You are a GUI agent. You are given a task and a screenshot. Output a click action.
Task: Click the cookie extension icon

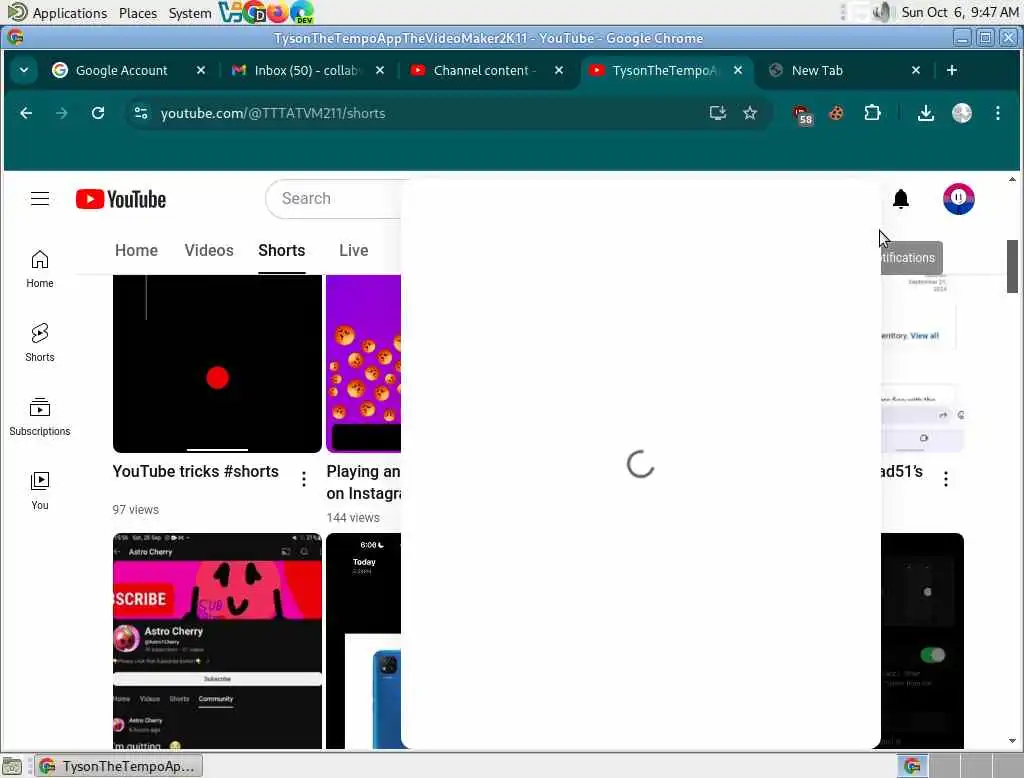coord(836,113)
